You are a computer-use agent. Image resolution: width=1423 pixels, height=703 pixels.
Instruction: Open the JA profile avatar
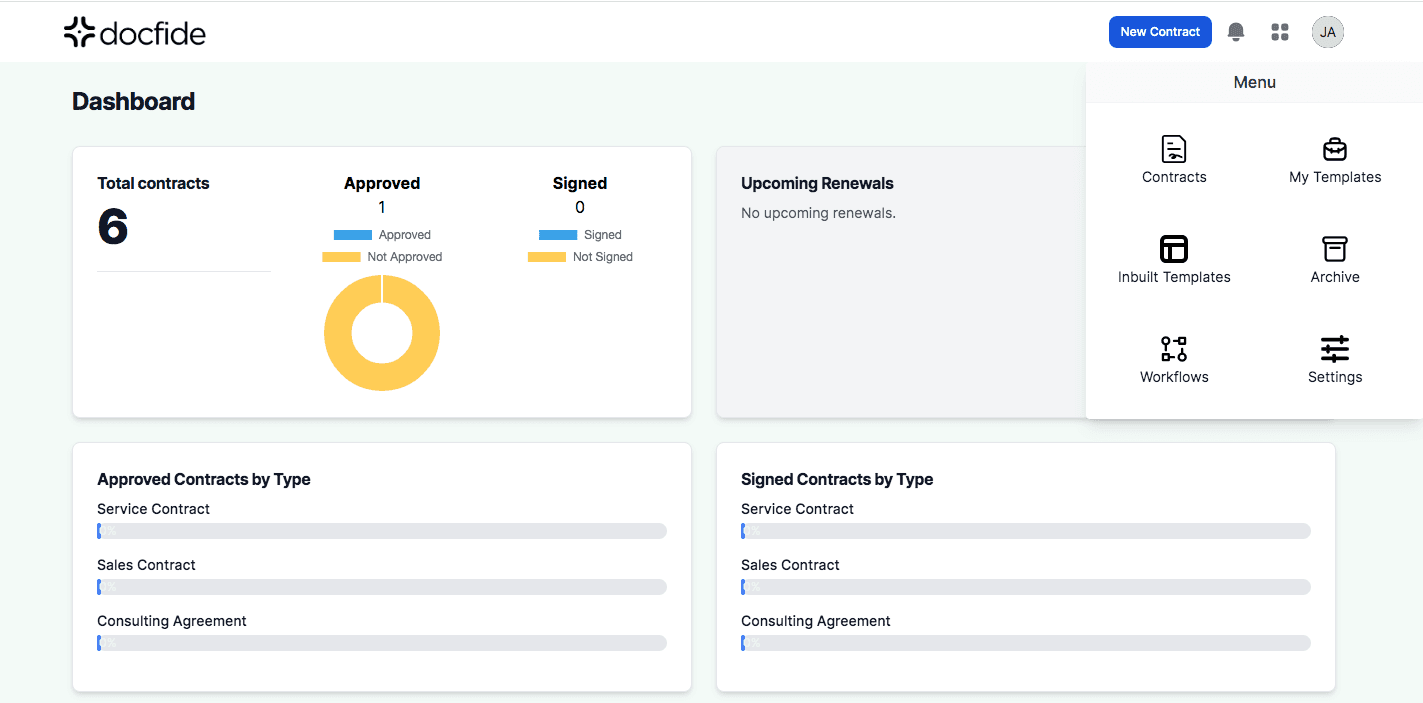tap(1327, 31)
